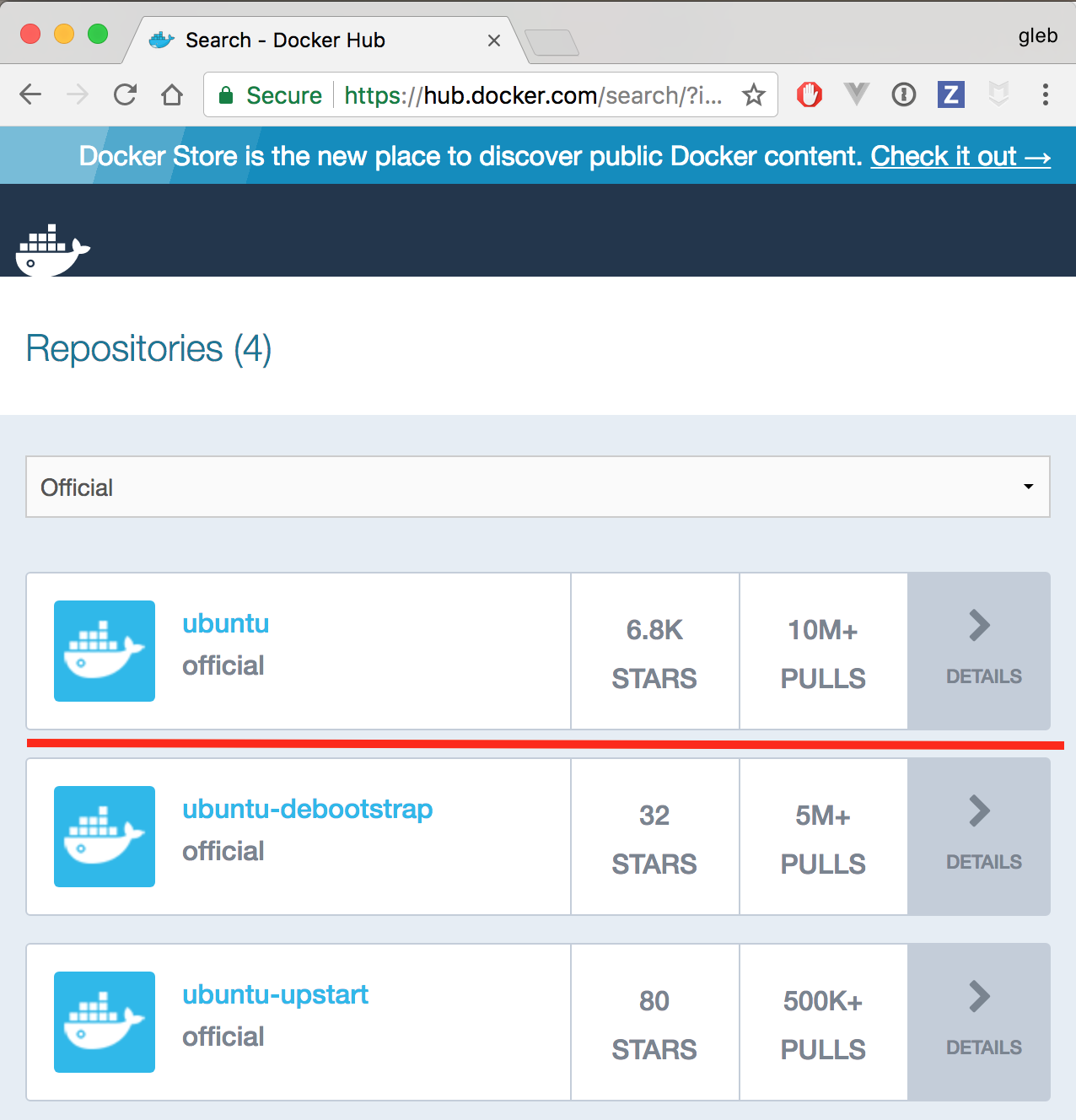Click the ubuntu-upstart whale thumbnail
Screen dimensions: 1076x1120
(105, 1022)
